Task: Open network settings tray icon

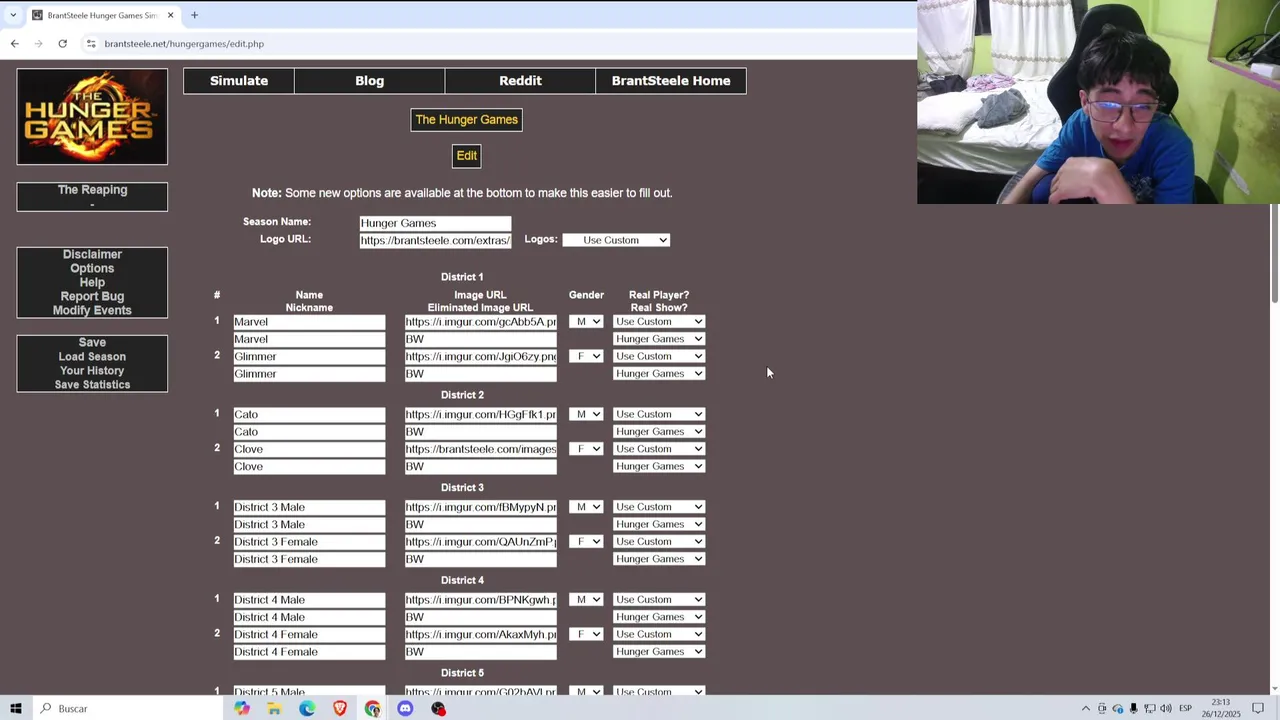Action: tap(1150, 708)
